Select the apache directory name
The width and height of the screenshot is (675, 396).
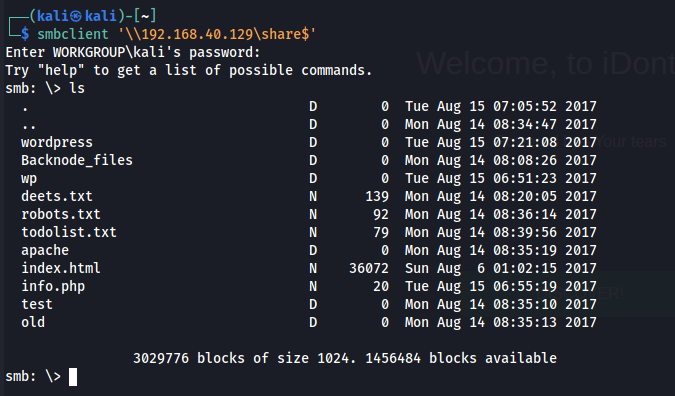[45, 251]
